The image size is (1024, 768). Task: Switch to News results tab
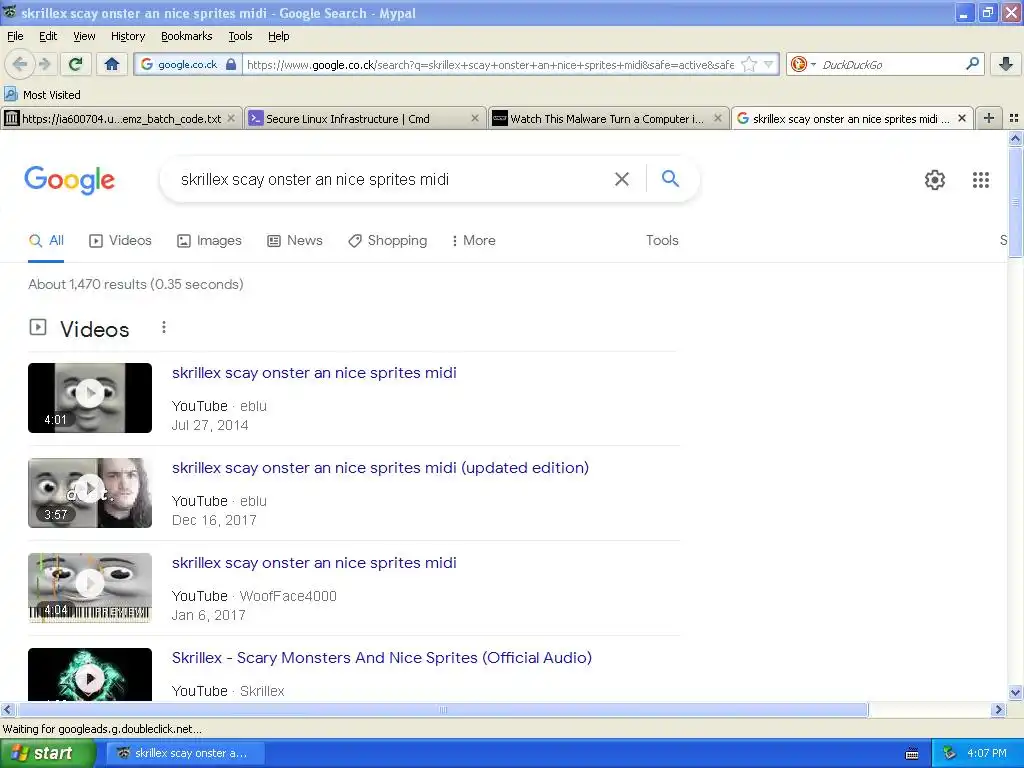point(295,240)
